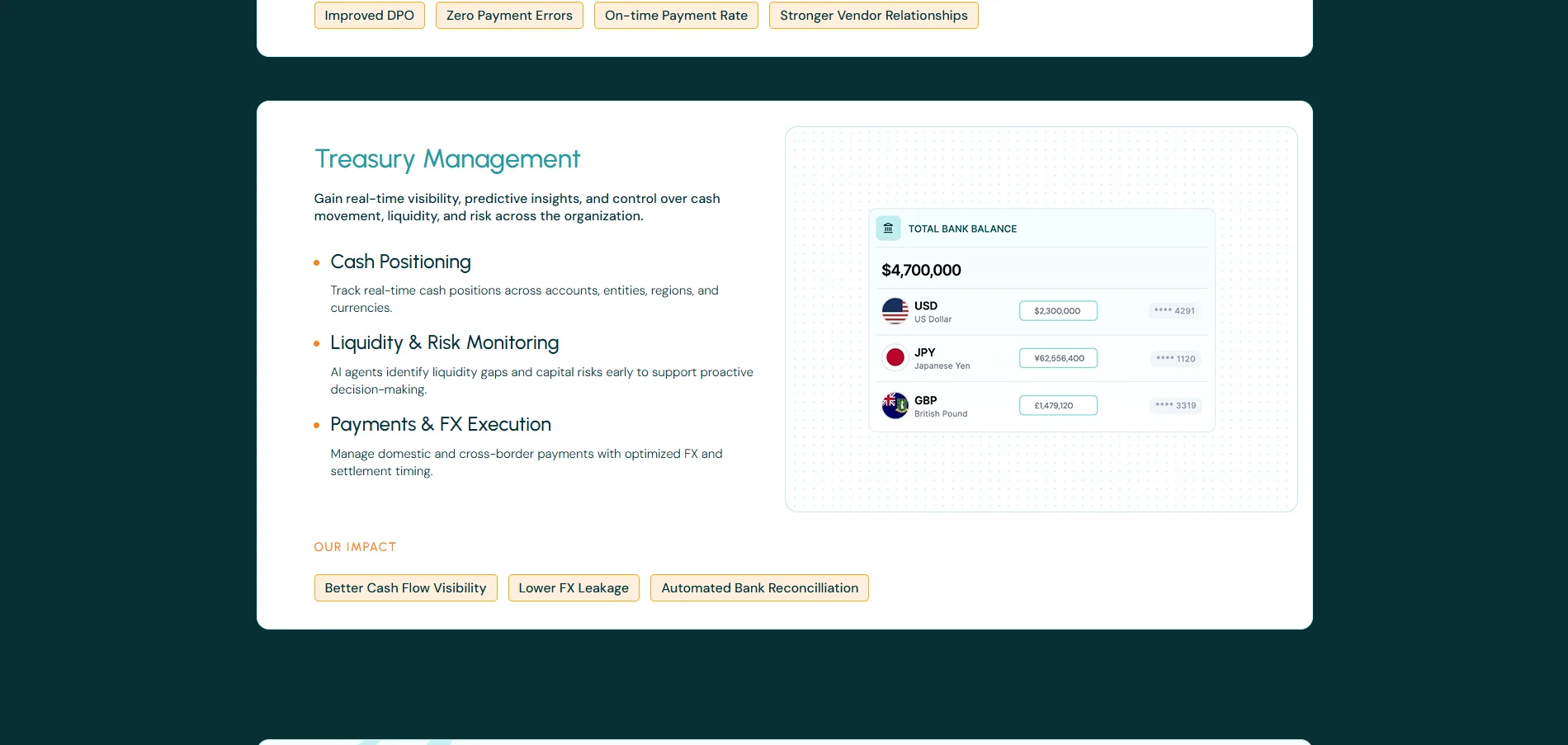The width and height of the screenshot is (1568, 745).
Task: Select the Improved DPO tag
Action: (370, 16)
